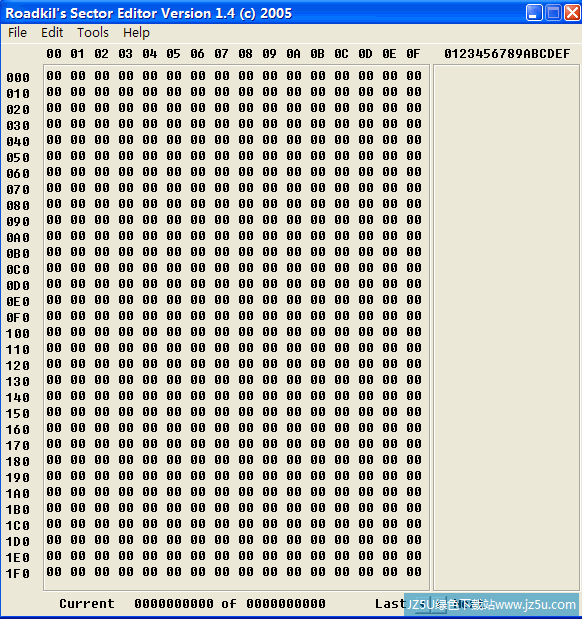Click the 0123456789ABCDEF ASCII column header
Screen dimensions: 582x619
point(507,54)
